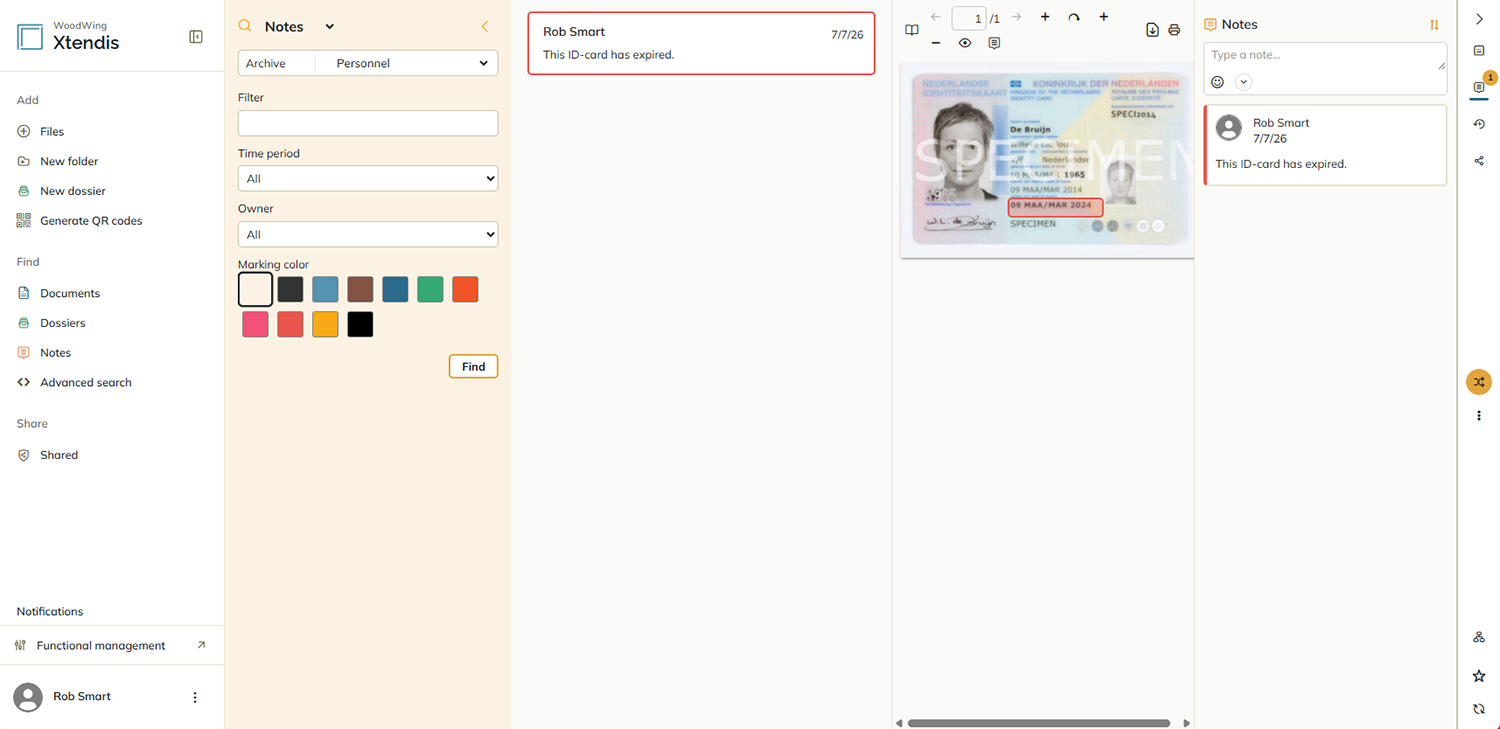Open Documents in the Find section

(59, 293)
